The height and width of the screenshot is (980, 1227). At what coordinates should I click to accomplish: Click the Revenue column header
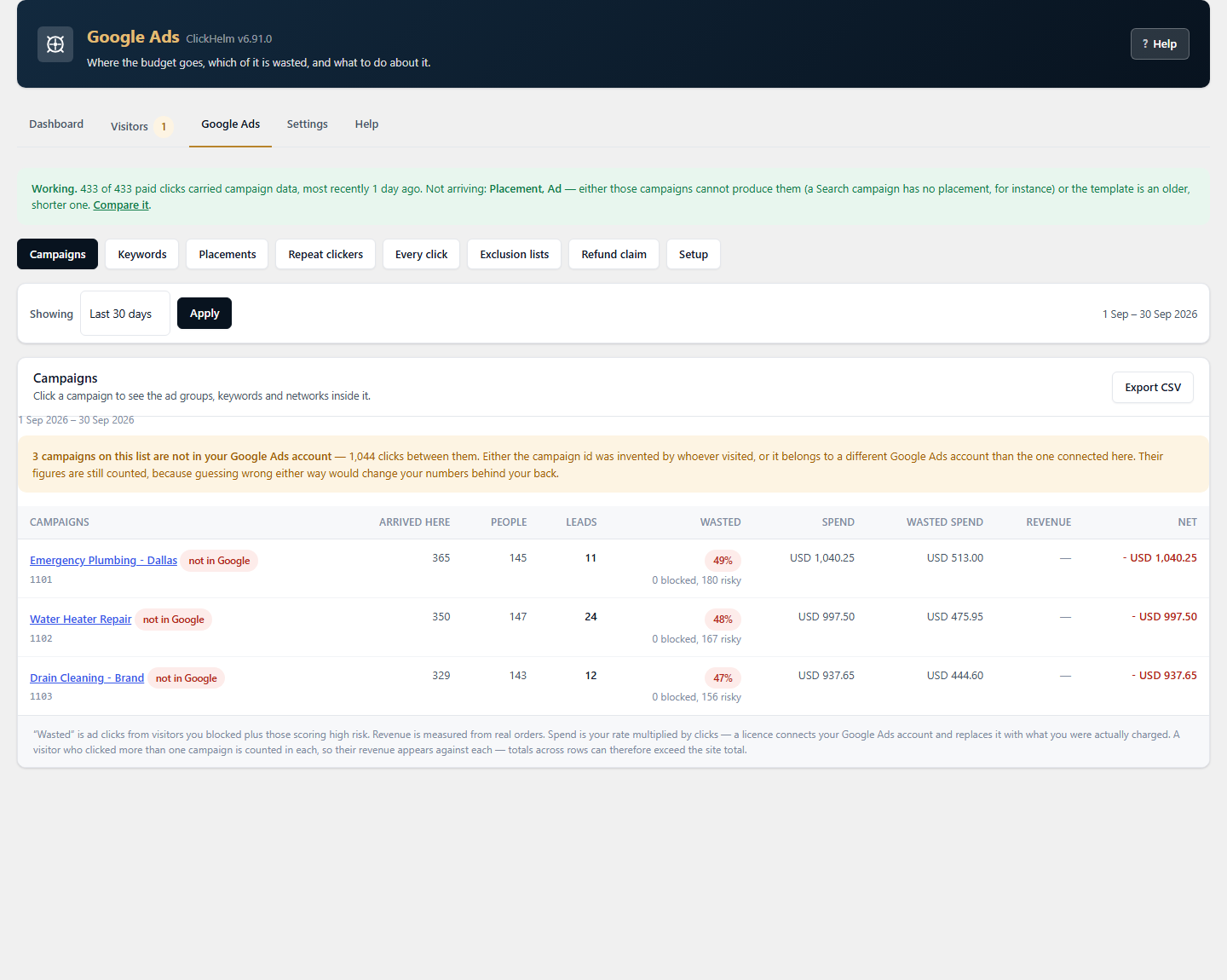(x=1048, y=522)
